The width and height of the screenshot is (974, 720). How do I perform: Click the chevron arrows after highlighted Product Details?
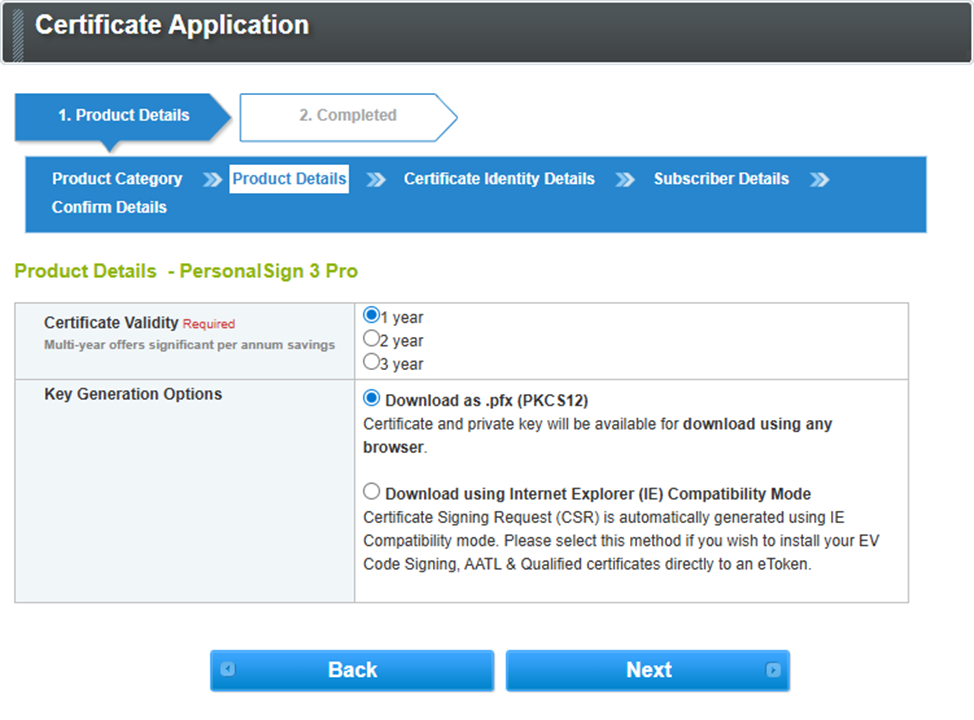pos(376,180)
